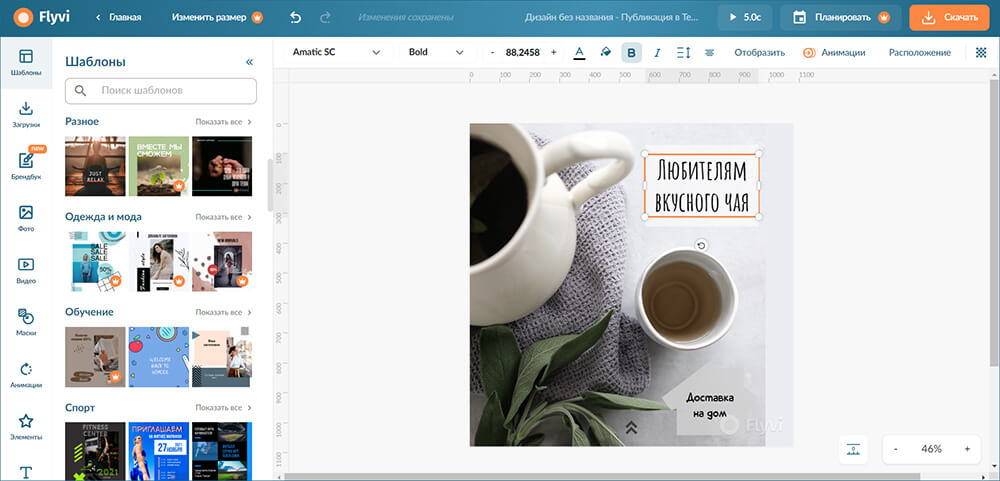Open the text color picker
The width and height of the screenshot is (1000, 481).
(579, 52)
